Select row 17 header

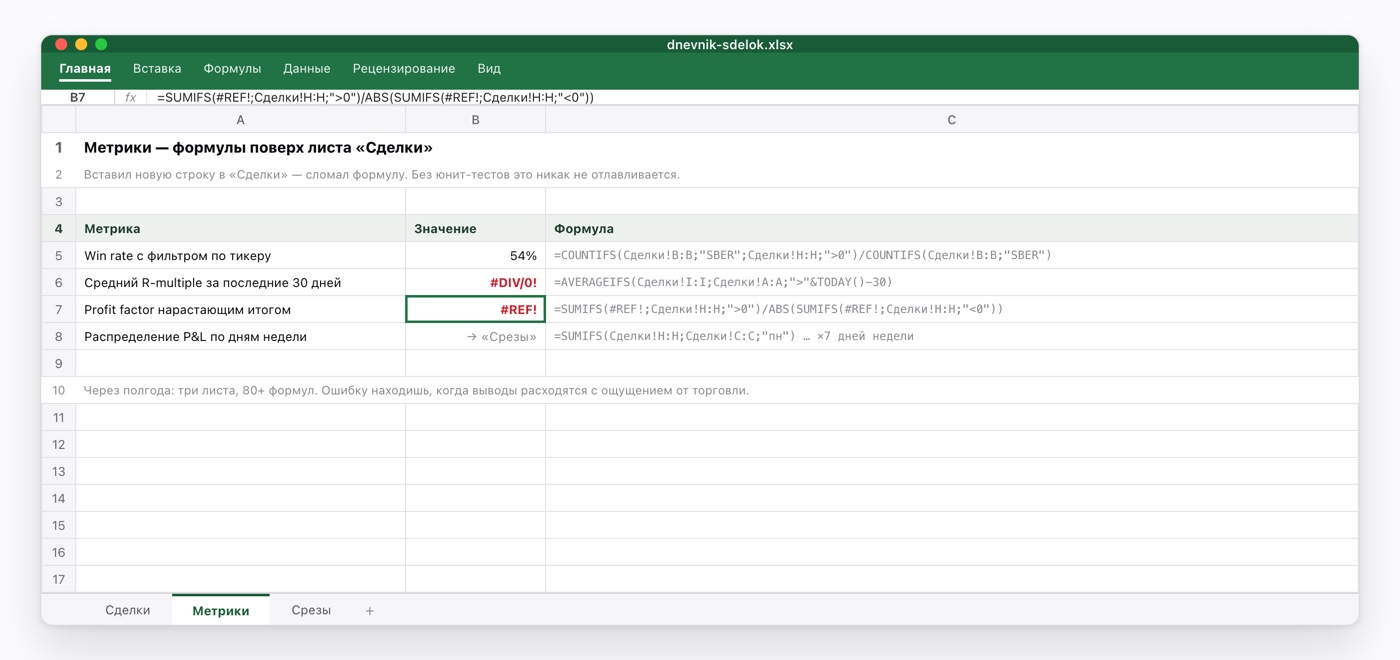tap(59, 579)
